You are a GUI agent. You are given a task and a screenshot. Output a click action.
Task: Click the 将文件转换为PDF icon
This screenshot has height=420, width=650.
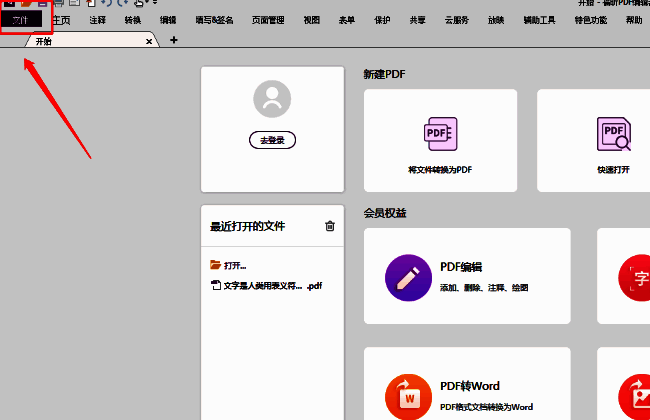[x=441, y=134]
